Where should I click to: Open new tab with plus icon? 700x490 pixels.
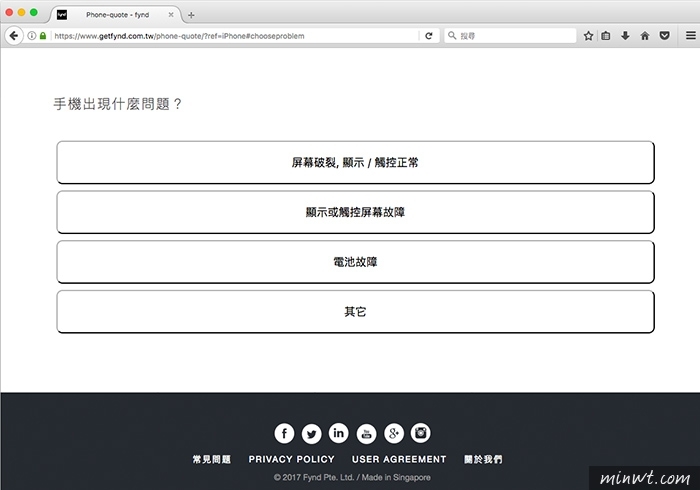point(191,15)
